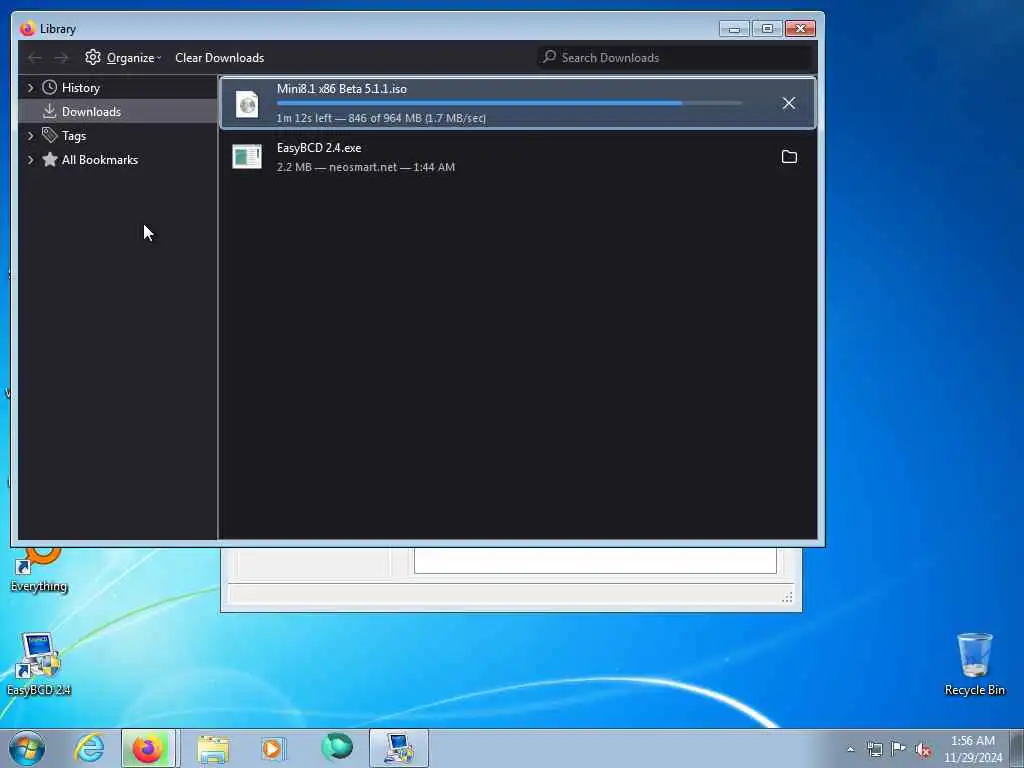The height and width of the screenshot is (768, 1024).
Task: Click the white text box in background window
Action: (x=595, y=560)
